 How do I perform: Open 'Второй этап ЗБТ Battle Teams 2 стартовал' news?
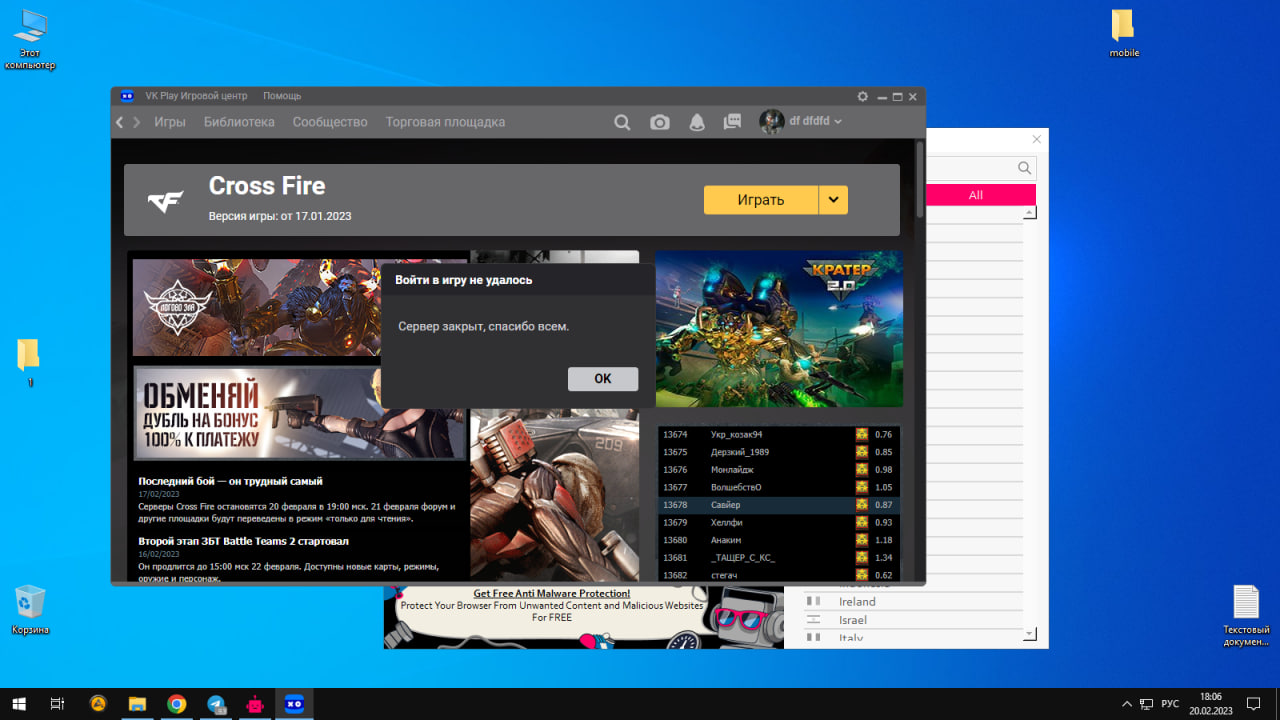[x=243, y=541]
